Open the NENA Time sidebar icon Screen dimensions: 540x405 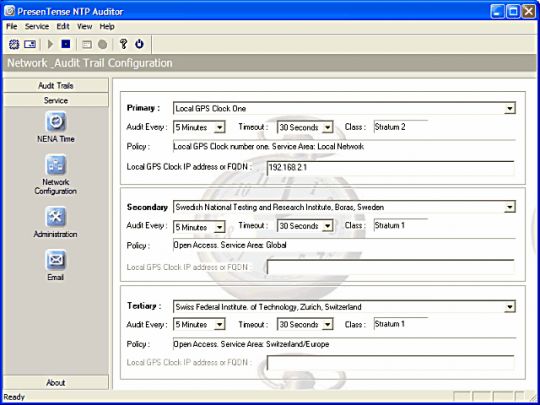point(55,122)
